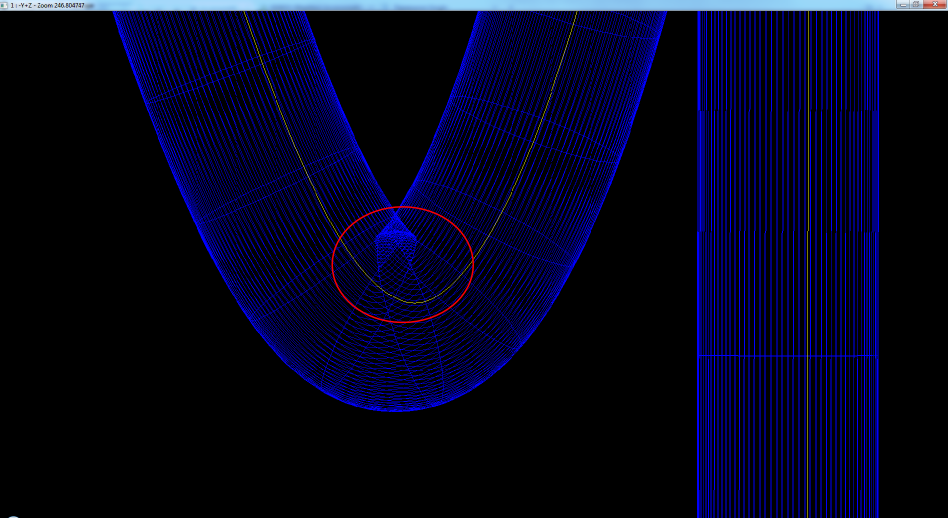Click the red circle's right edge
The image size is (948, 518).
[x=472, y=265]
